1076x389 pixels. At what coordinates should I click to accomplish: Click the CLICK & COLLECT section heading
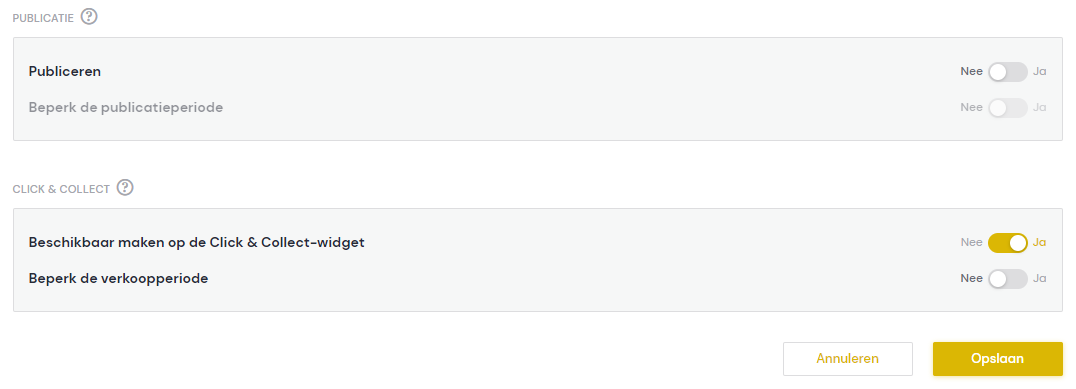point(61,189)
